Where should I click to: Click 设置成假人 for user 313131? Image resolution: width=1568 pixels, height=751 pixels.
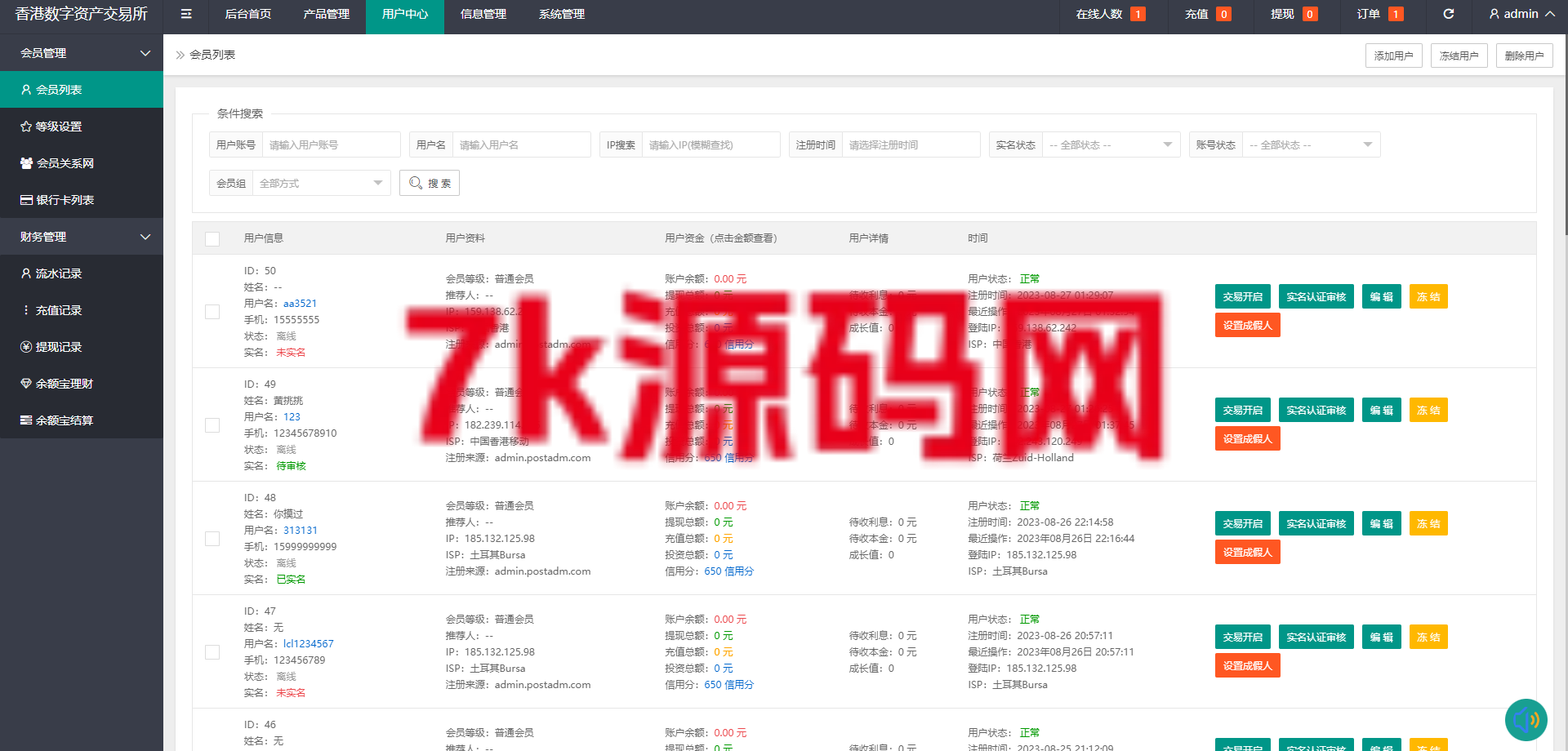pyautogui.click(x=1248, y=552)
